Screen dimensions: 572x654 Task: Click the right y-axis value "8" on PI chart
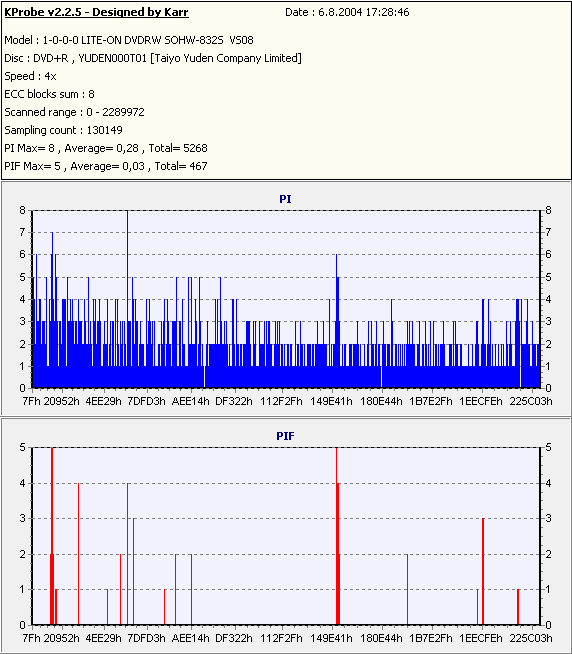click(549, 210)
